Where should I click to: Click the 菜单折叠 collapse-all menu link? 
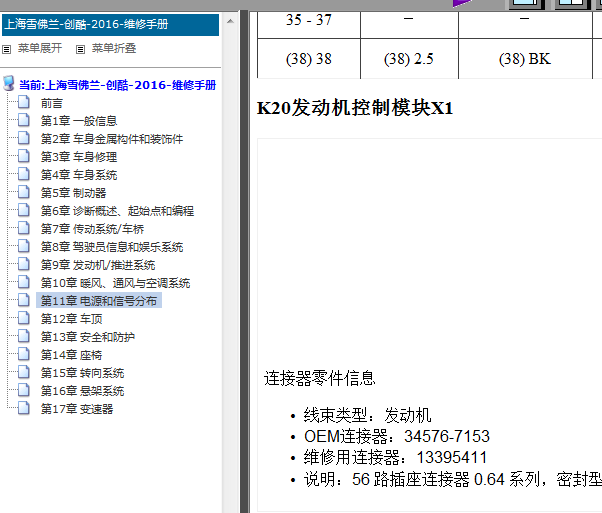114,48
